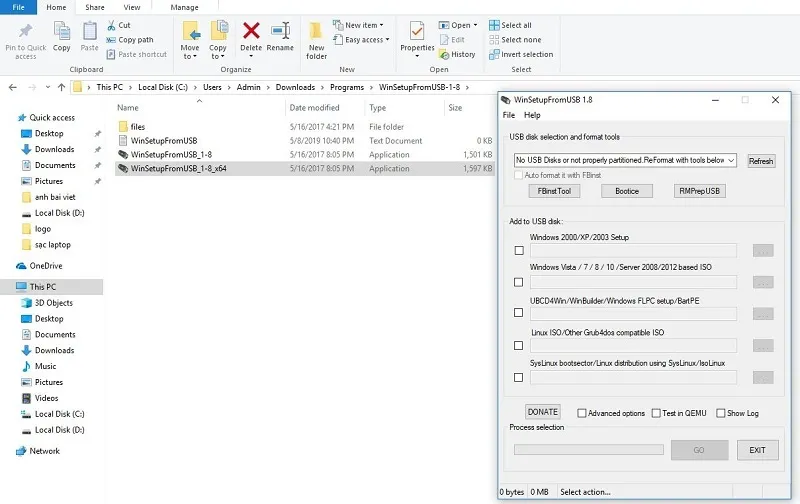Image resolution: width=800 pixels, height=504 pixels.
Task: Toggle Test in QEMU checkbox
Action: [656, 413]
